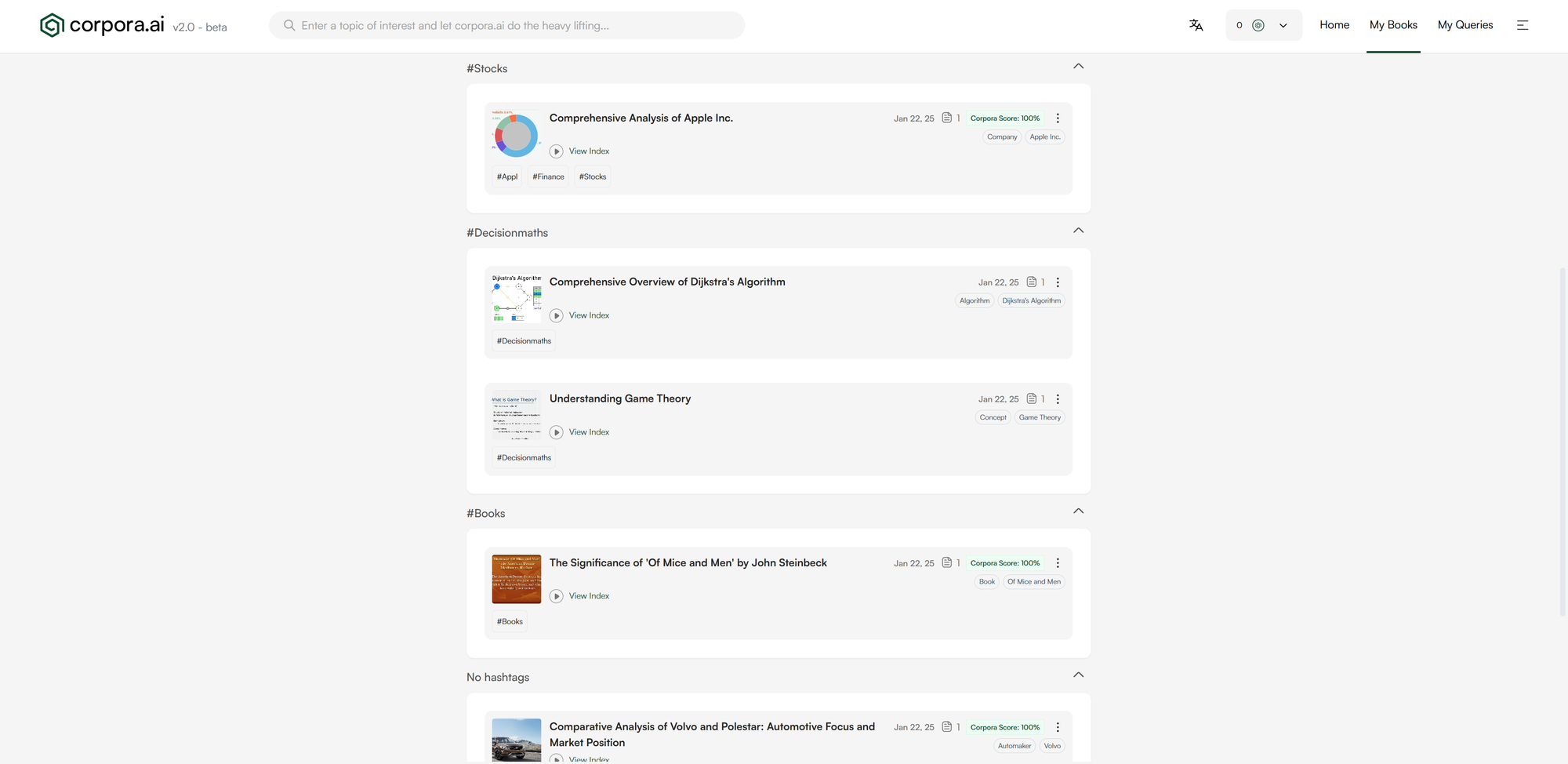Go to the Home tab
The width and height of the screenshot is (1568, 764).
coord(1334,25)
